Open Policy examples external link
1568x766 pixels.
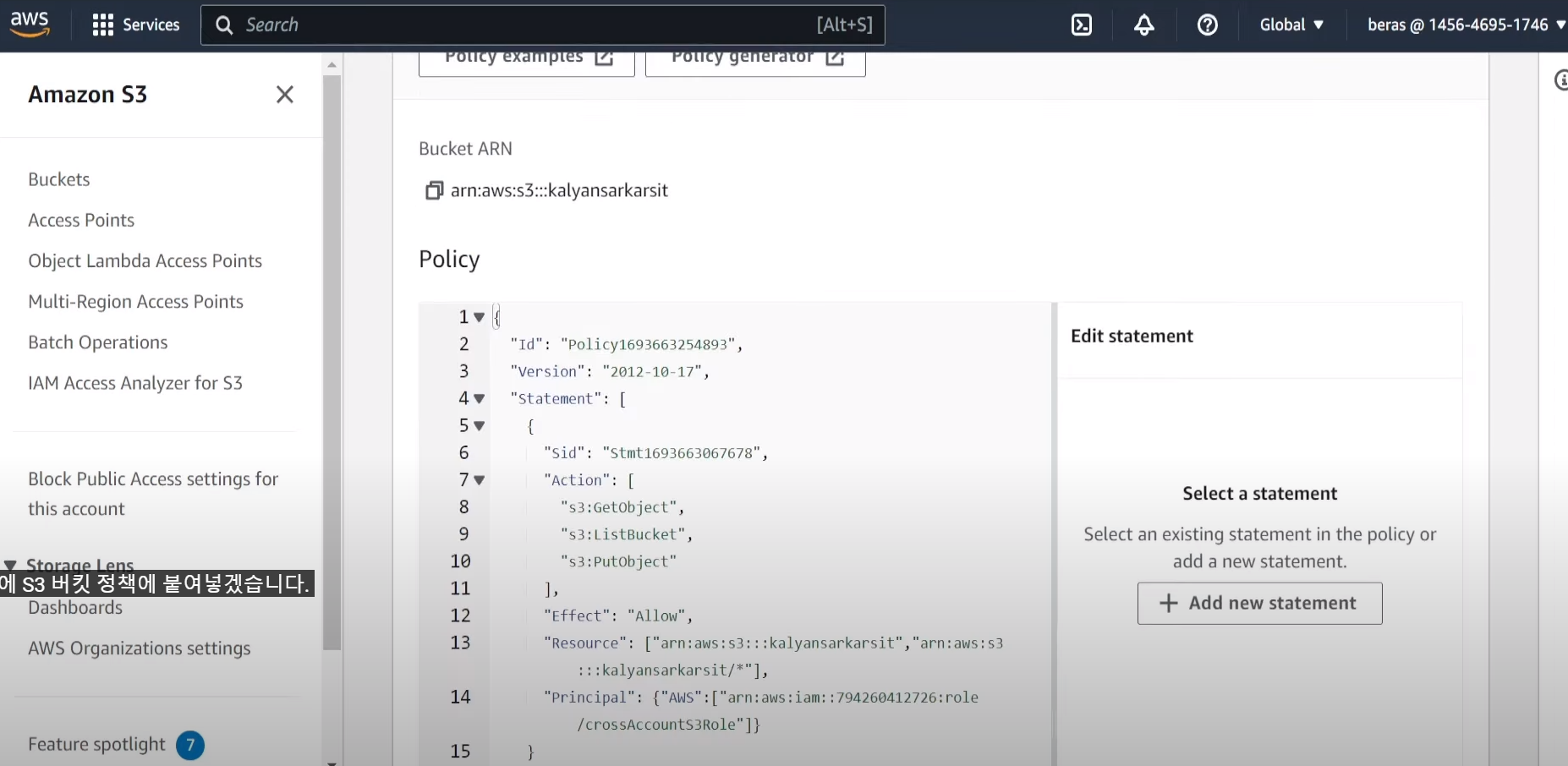(x=527, y=61)
